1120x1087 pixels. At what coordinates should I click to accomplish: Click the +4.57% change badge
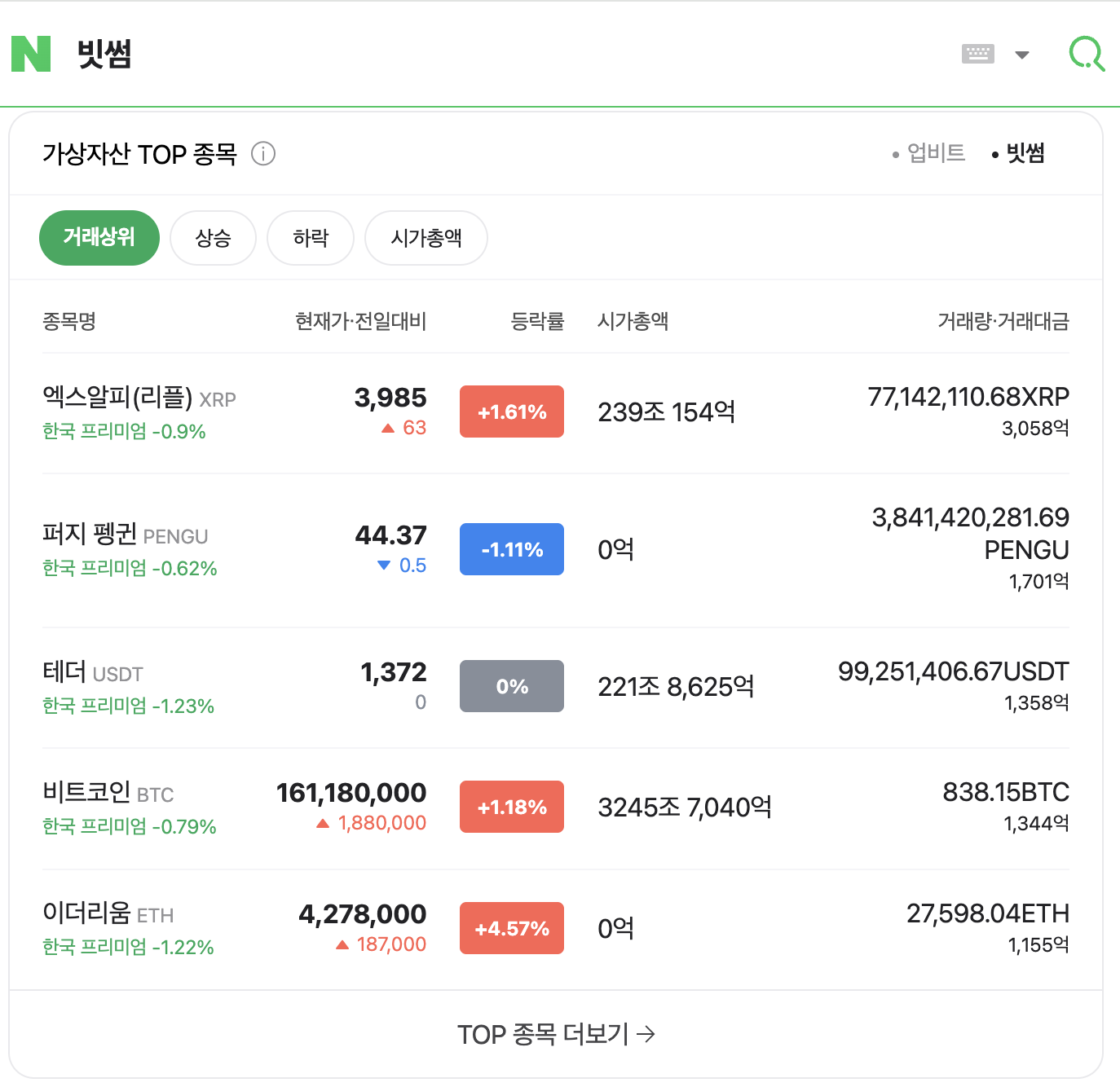pos(512,928)
